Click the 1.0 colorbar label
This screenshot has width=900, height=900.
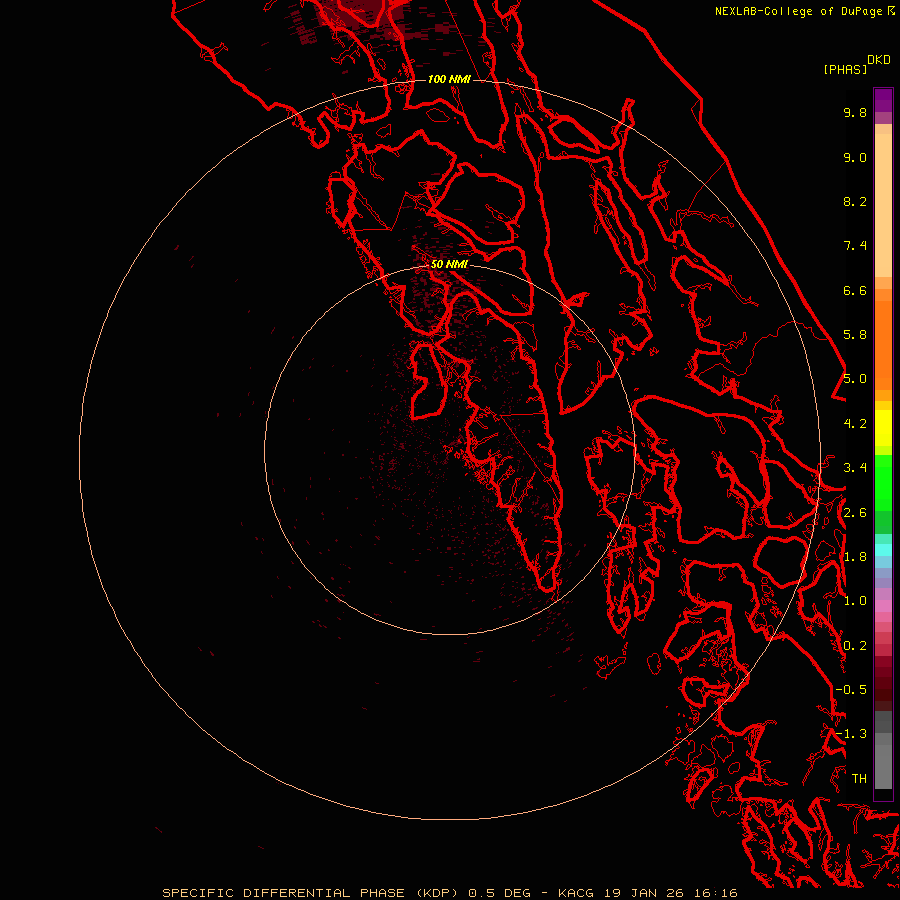pyautogui.click(x=855, y=601)
